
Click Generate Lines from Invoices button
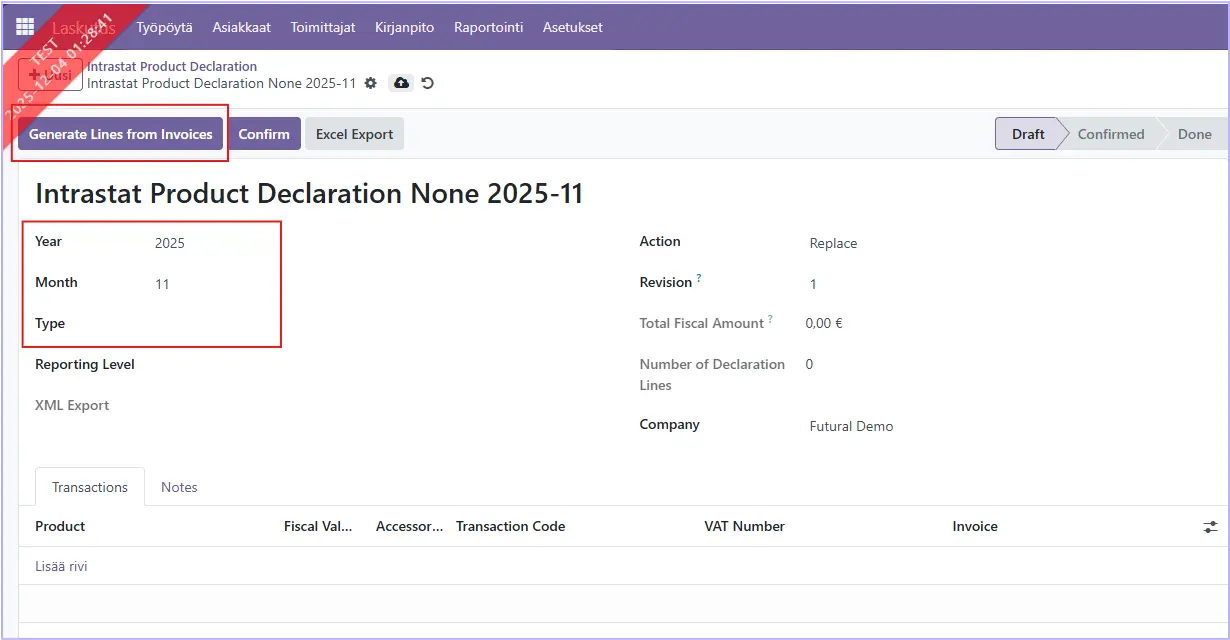click(120, 134)
